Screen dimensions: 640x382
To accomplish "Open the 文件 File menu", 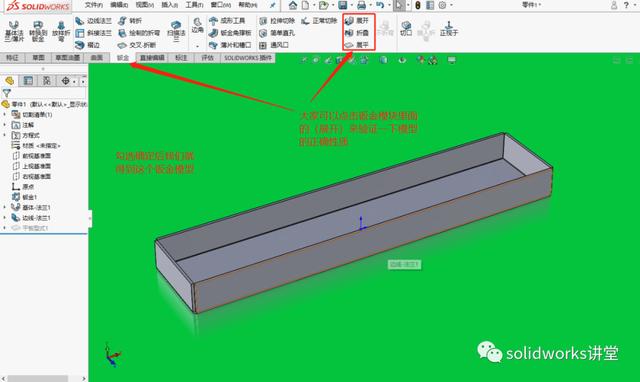I will [93, 5].
